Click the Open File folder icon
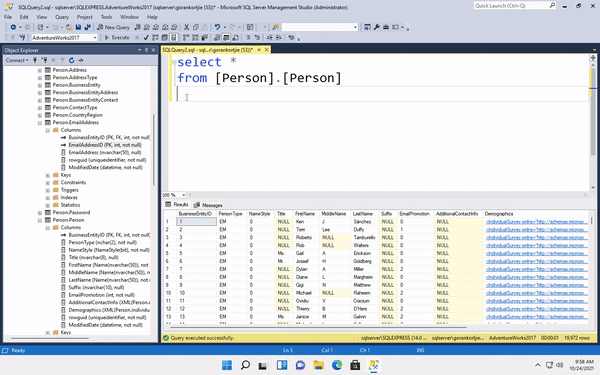 click(69, 27)
